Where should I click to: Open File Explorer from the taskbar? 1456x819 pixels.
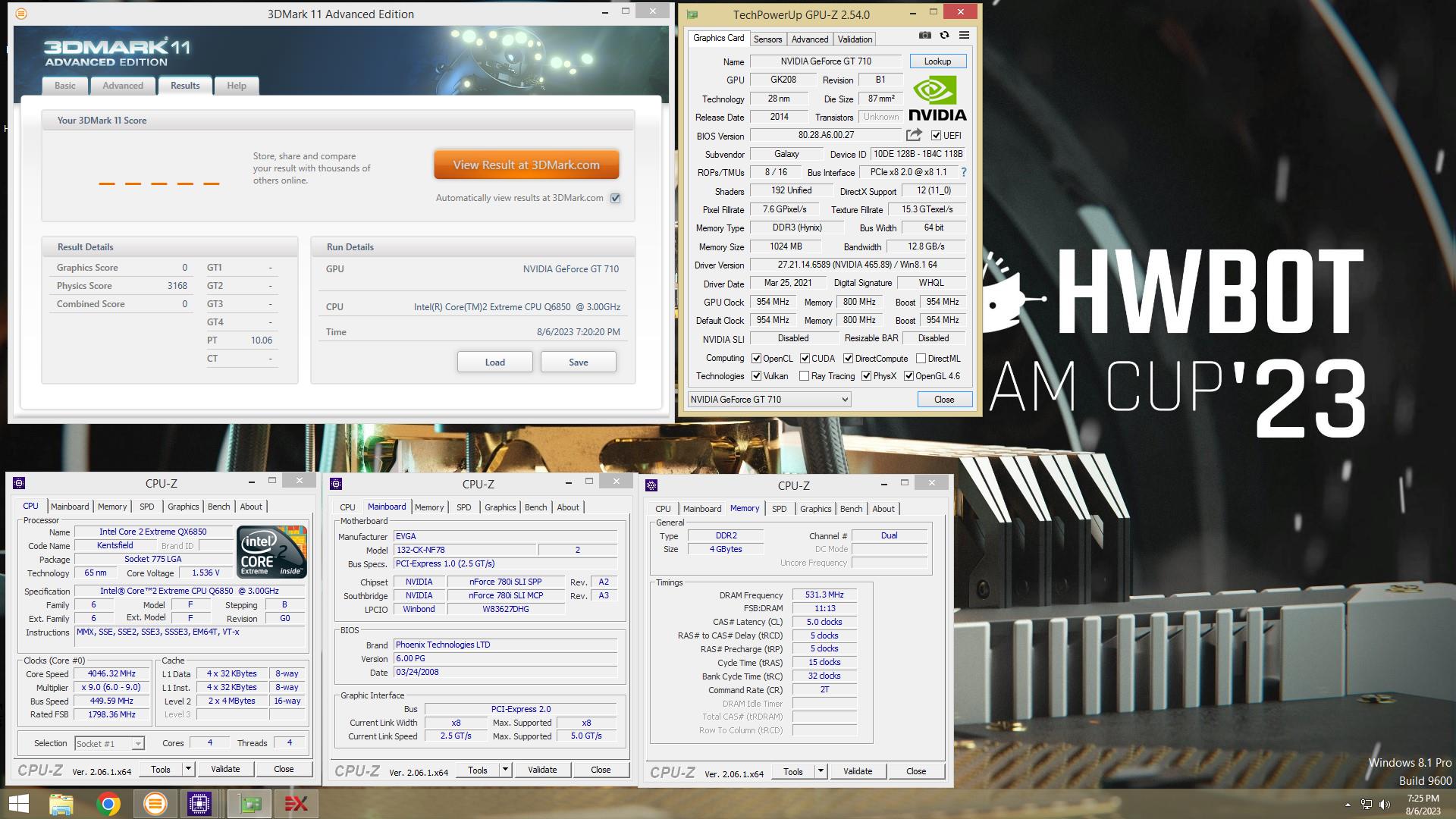tap(61, 803)
